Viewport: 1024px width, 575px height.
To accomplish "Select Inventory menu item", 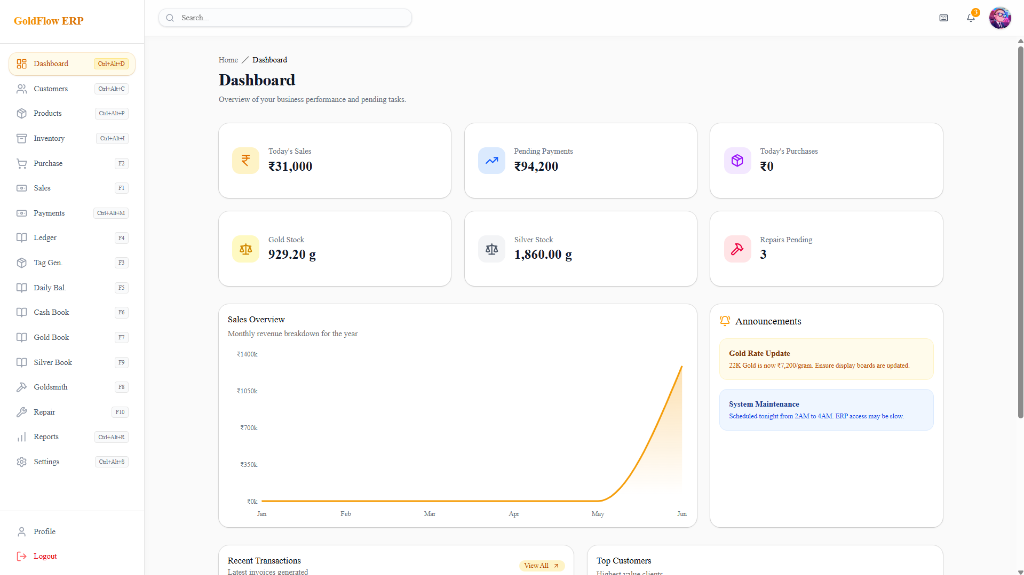I will coord(72,138).
